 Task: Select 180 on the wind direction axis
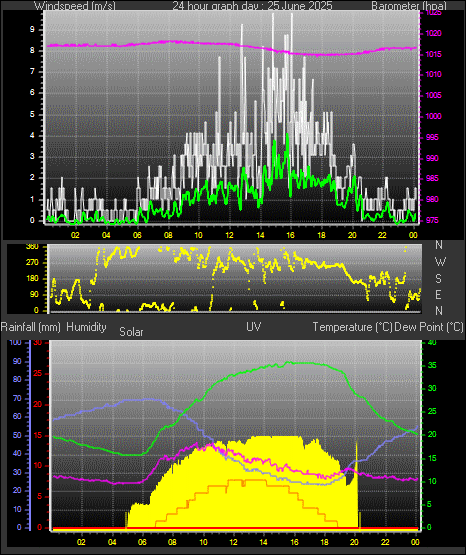click(x=32, y=279)
